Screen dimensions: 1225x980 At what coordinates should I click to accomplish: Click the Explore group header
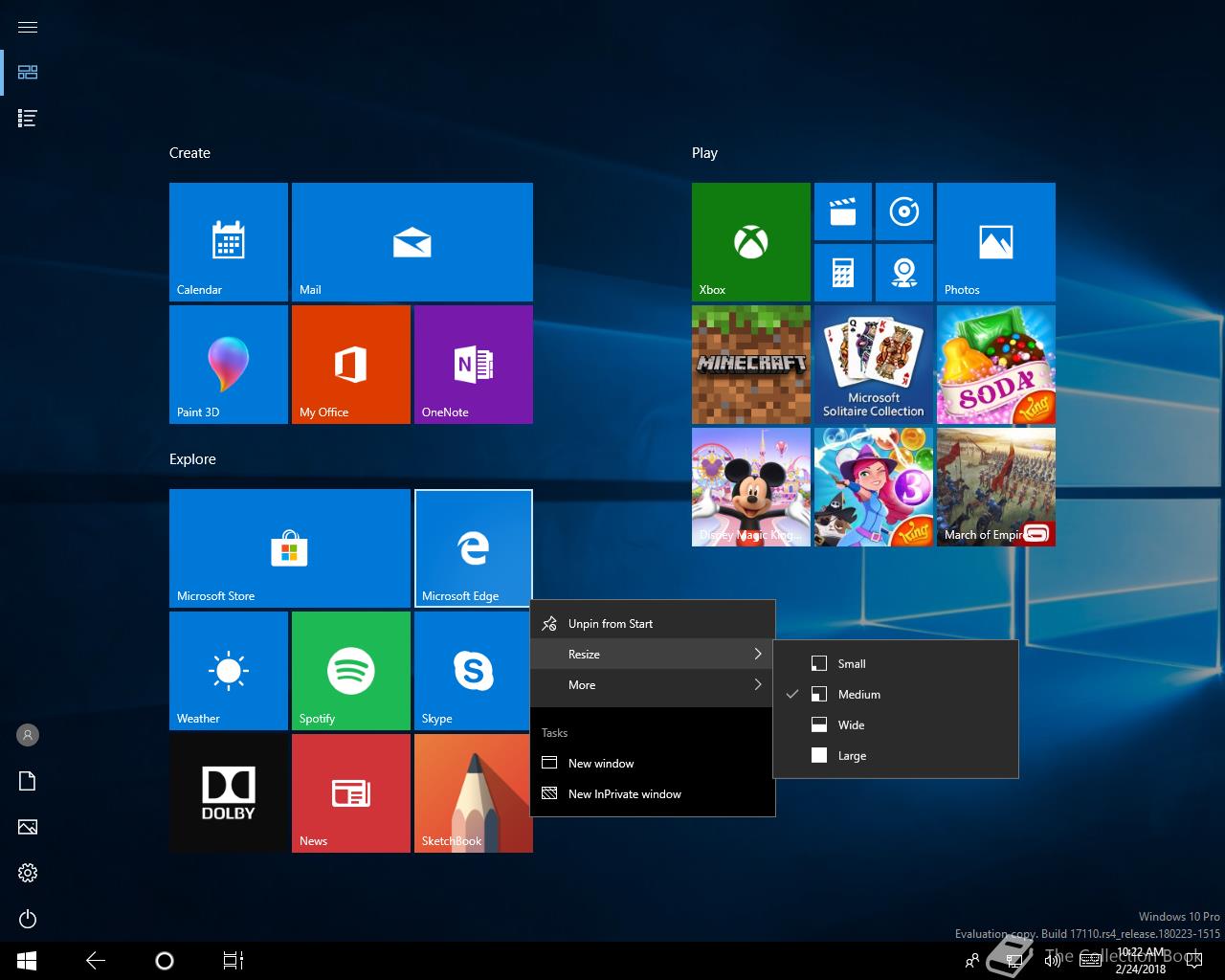tap(192, 459)
